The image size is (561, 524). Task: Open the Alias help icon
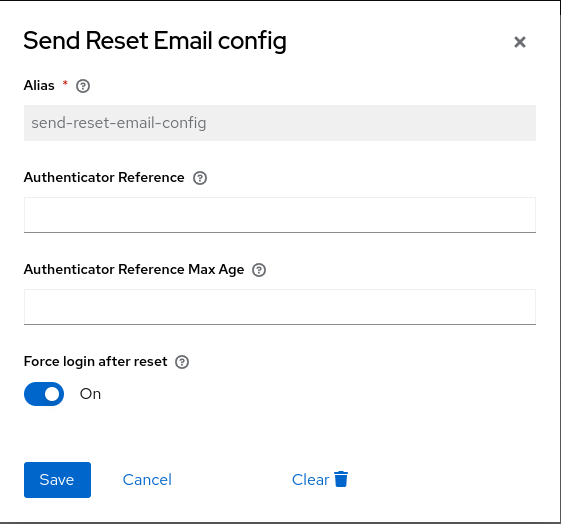[x=83, y=86]
